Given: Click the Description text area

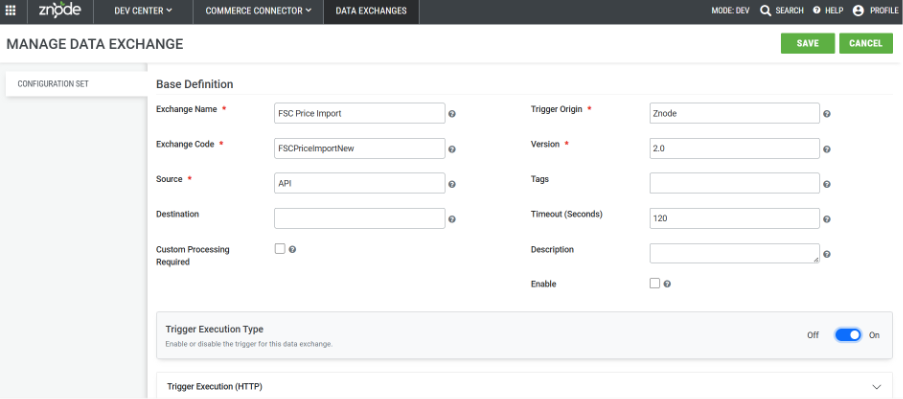Looking at the screenshot, I should (x=734, y=253).
